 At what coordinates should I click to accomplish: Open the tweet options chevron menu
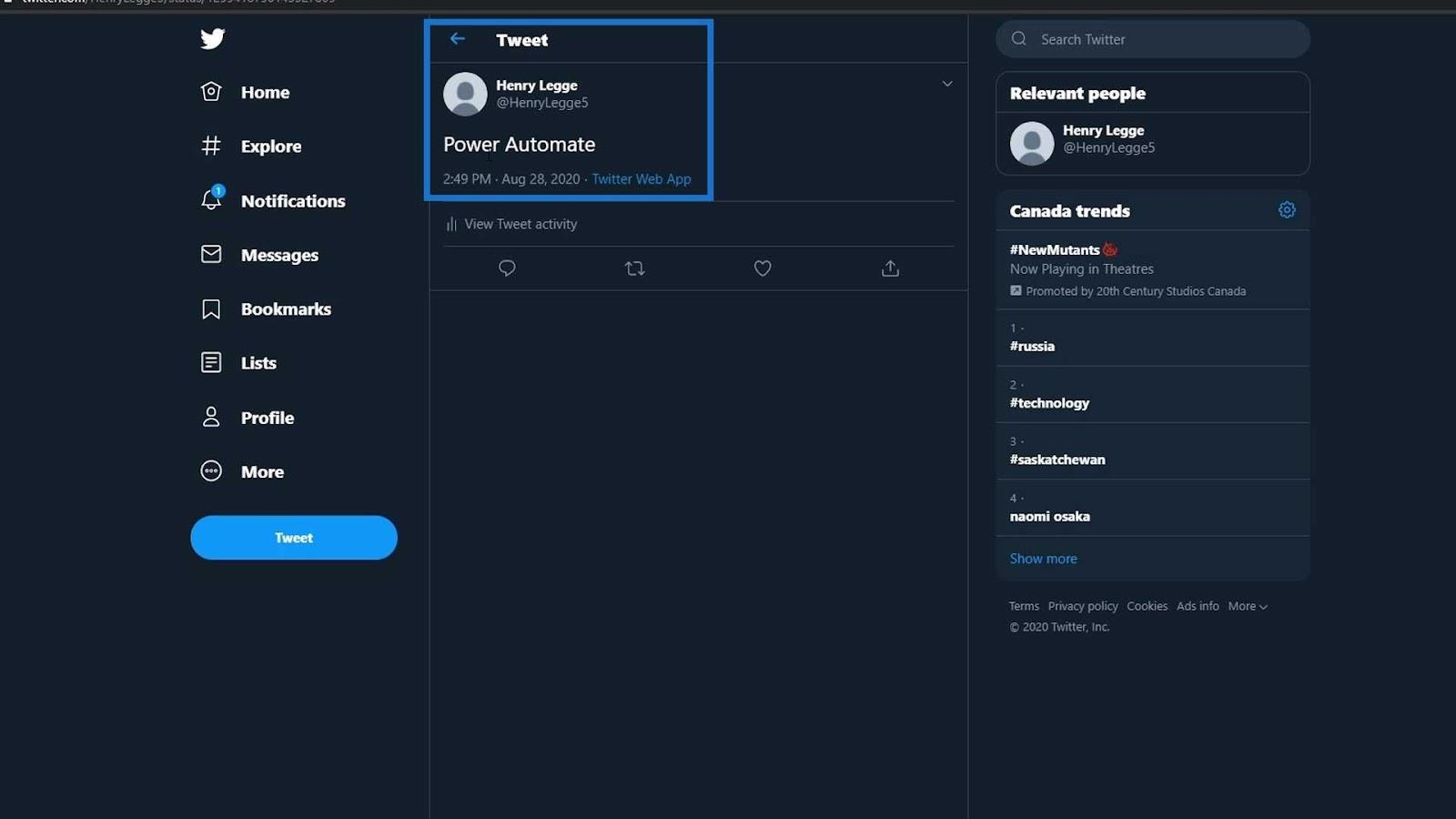(x=947, y=84)
